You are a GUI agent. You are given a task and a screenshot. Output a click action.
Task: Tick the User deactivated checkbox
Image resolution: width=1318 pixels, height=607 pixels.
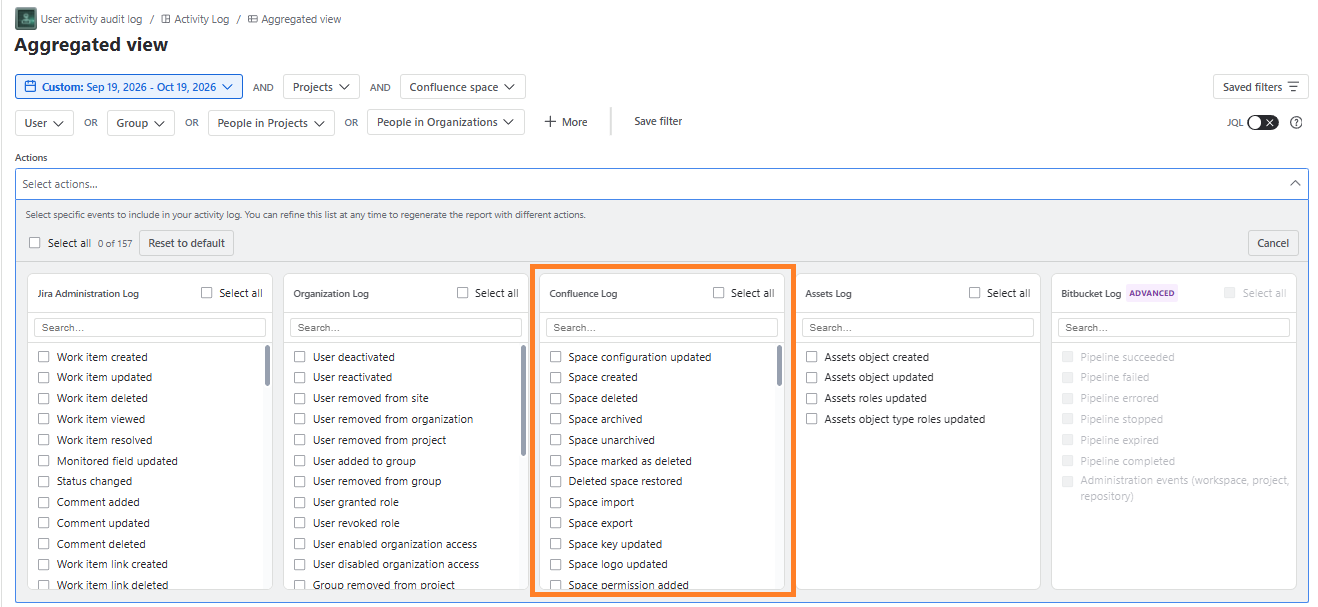(300, 357)
